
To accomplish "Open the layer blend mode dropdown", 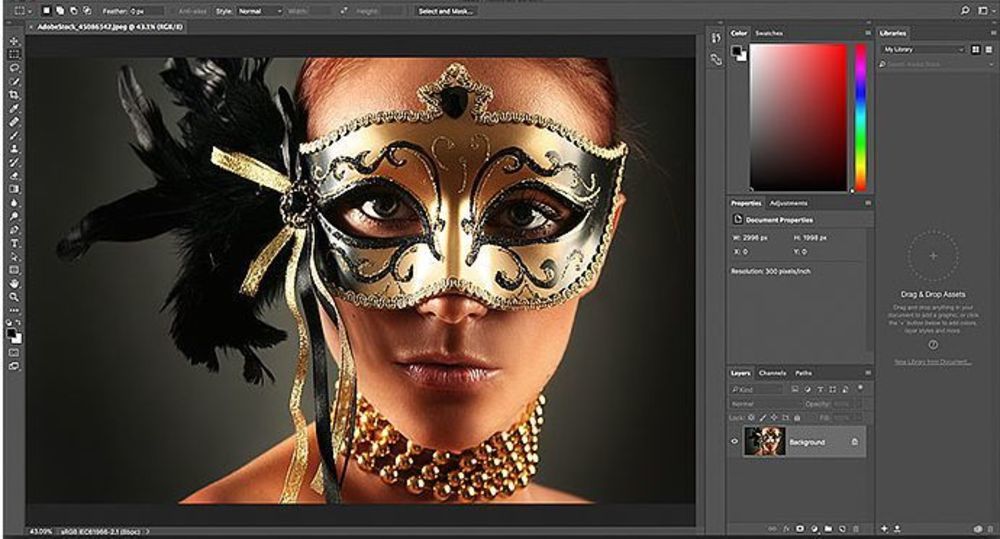I will 765,404.
